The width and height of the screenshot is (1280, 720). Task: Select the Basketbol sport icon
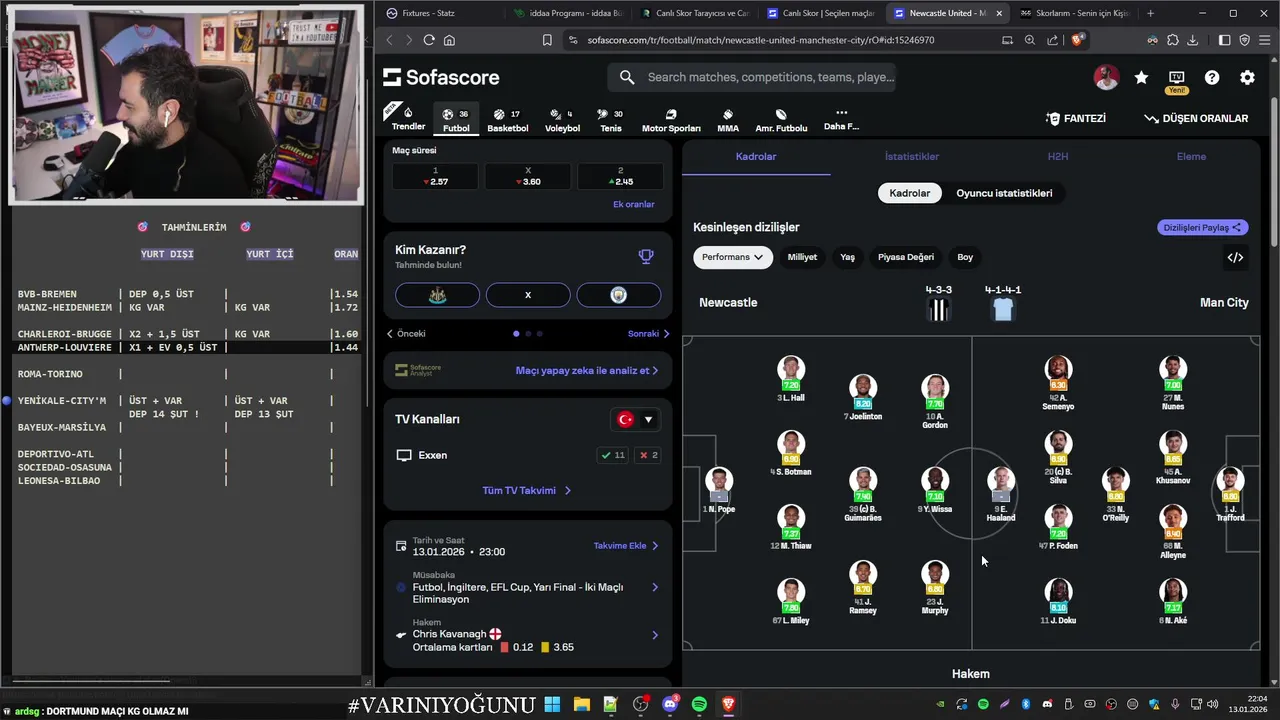(508, 120)
